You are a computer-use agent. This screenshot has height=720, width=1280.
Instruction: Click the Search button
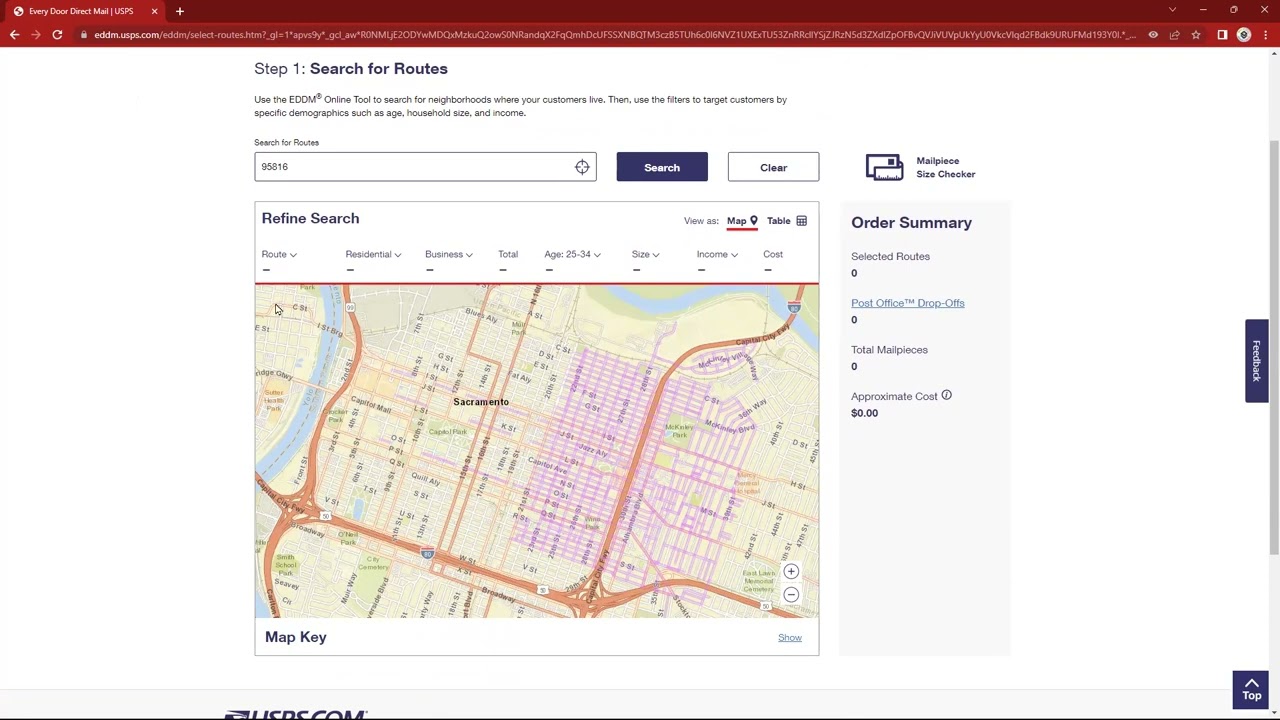pos(662,167)
